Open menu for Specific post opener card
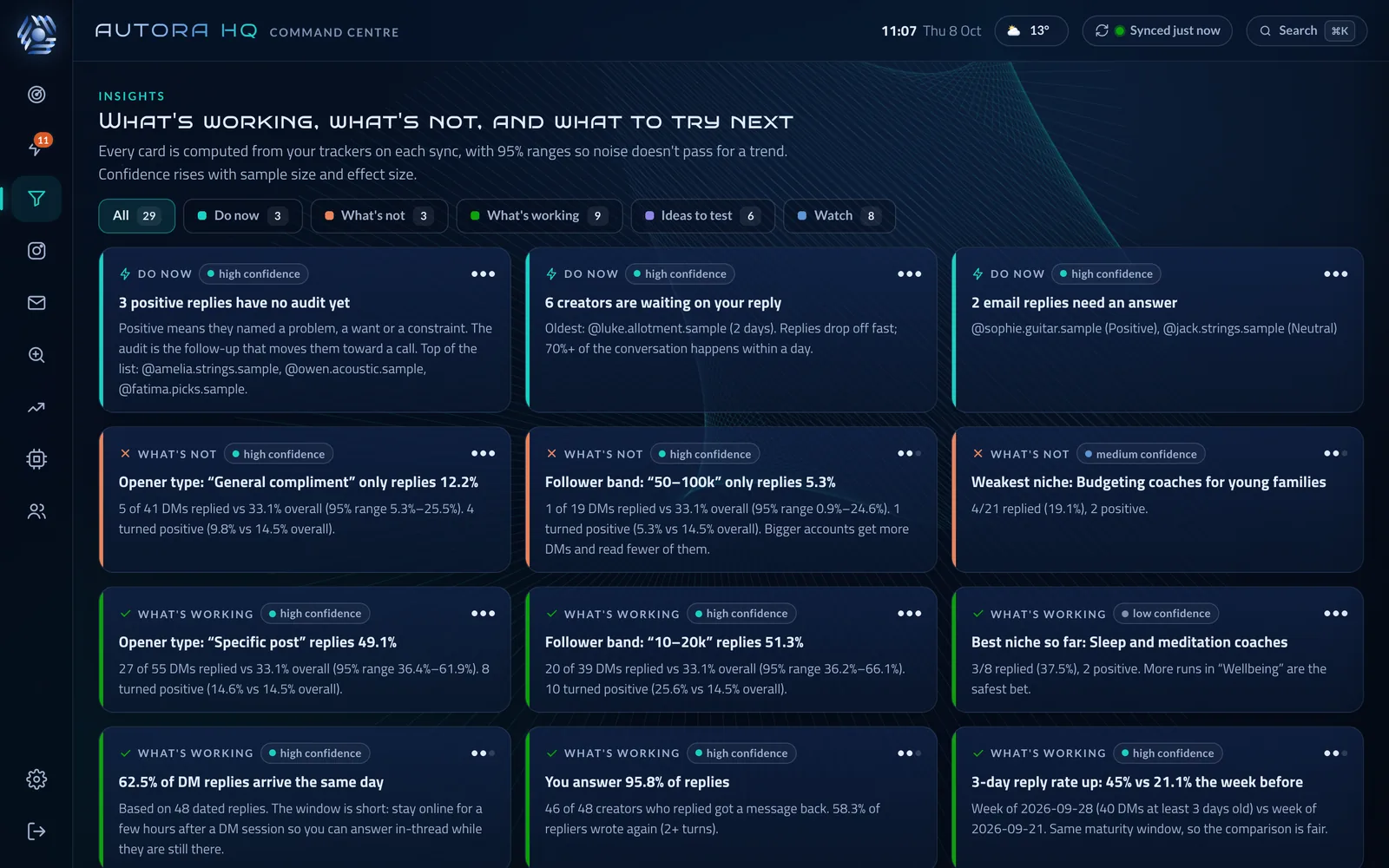Screen dimensions: 1389x868 click(x=484, y=614)
